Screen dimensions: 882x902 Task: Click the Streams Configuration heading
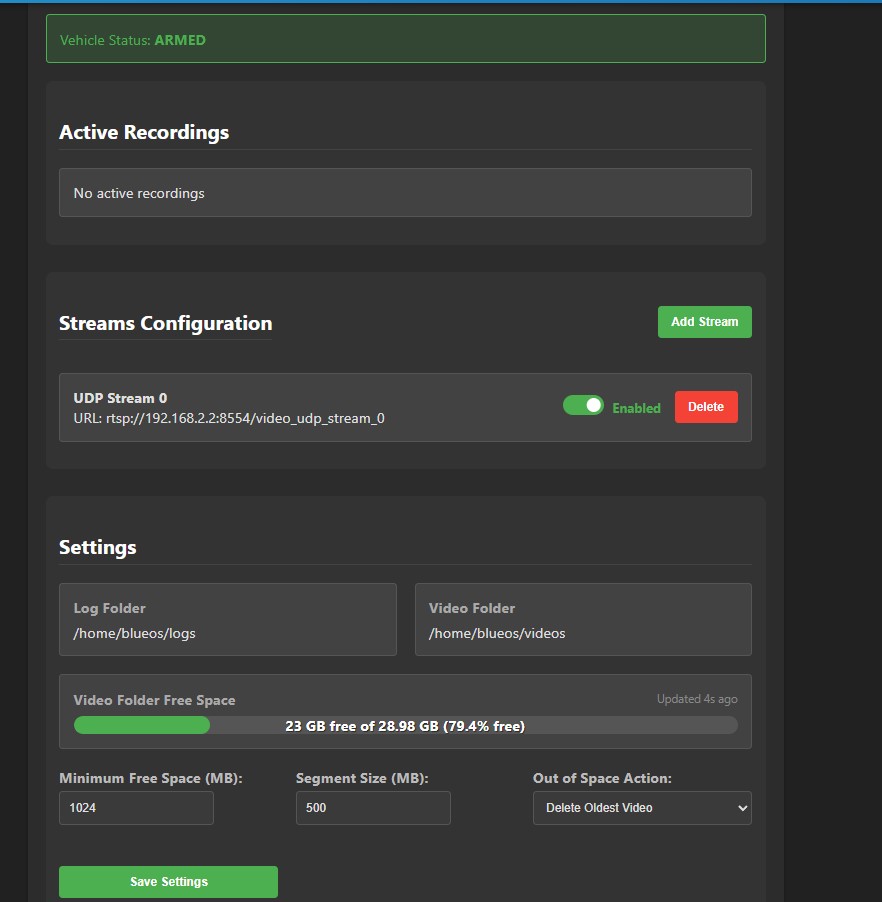[166, 323]
